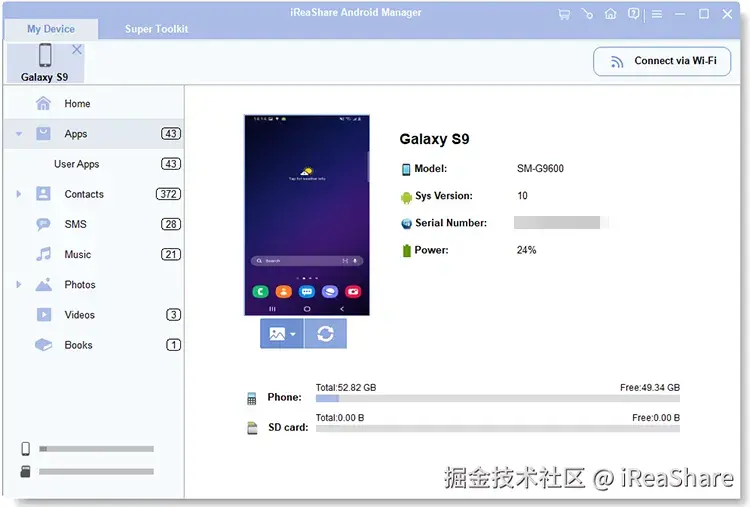Click the Phone storage calculator icon
This screenshot has height=507, width=750.
252,398
